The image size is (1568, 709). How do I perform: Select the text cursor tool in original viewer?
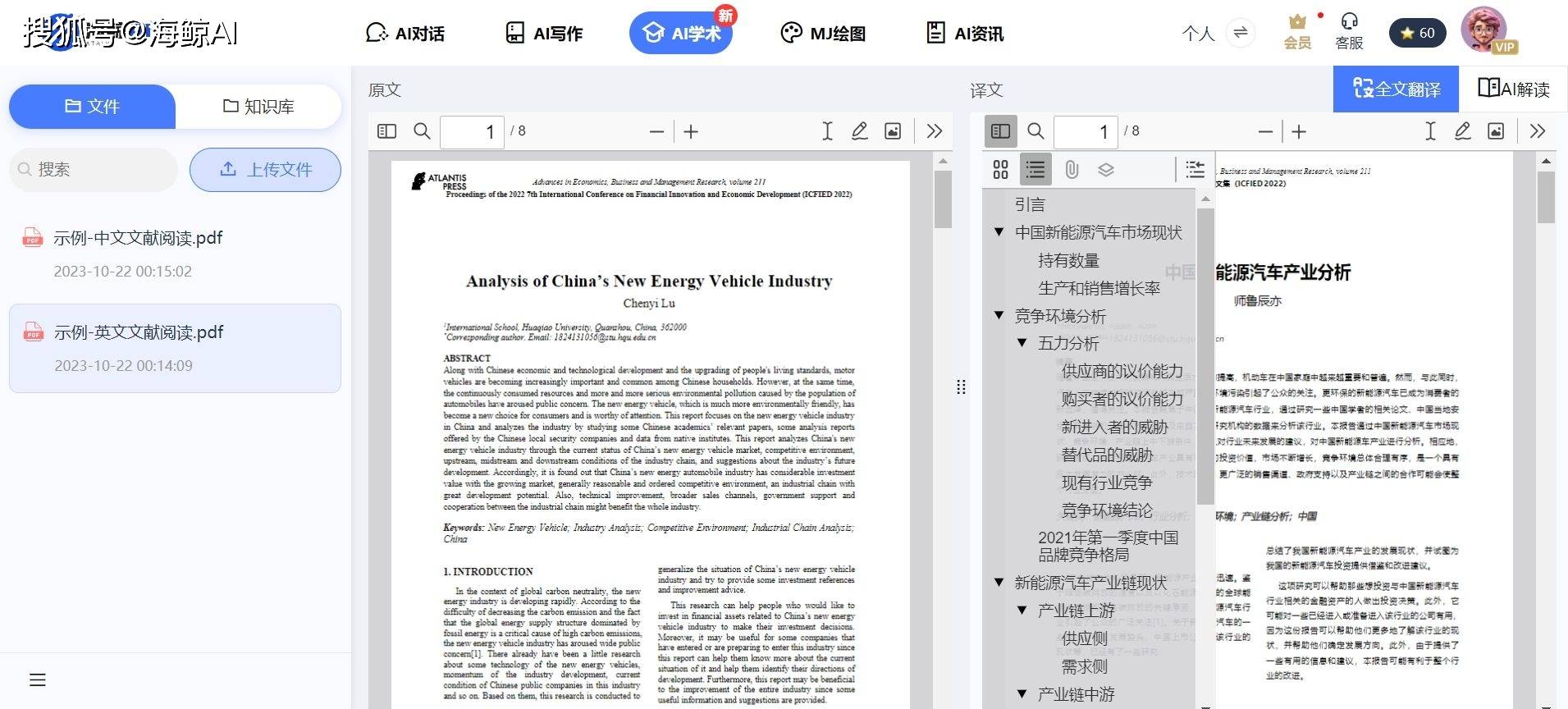(827, 131)
